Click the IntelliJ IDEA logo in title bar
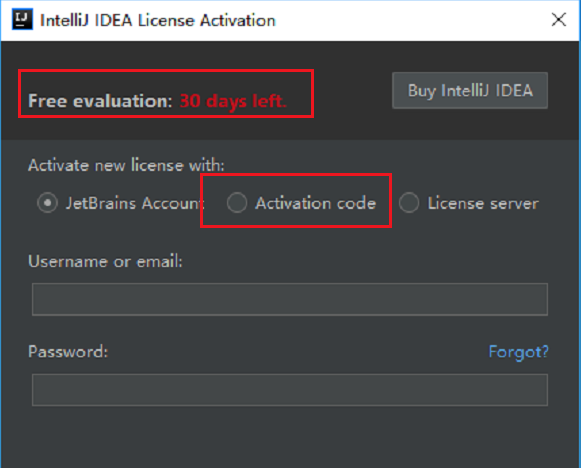This screenshot has height=468, width=581. click(22, 19)
